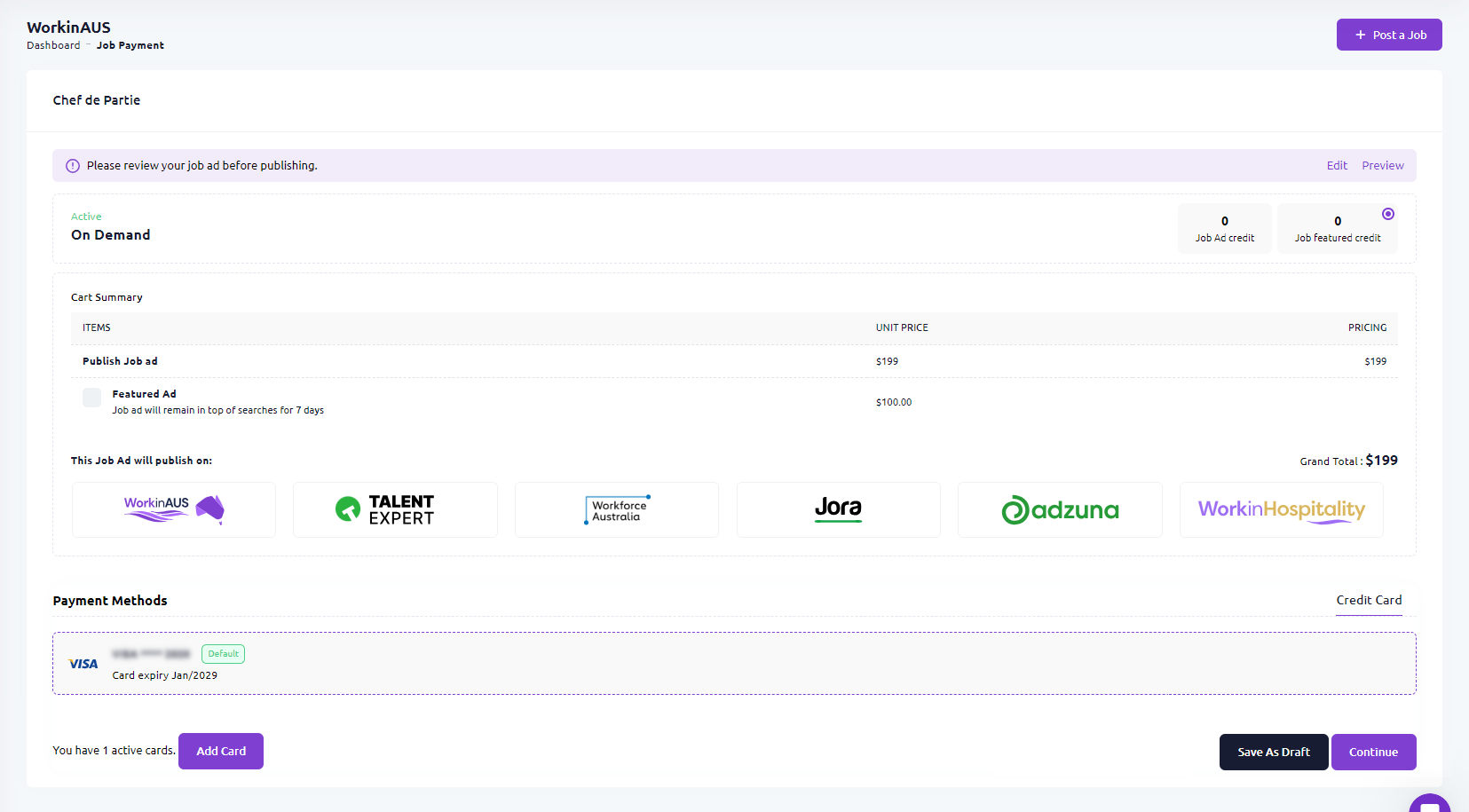Click the Active status label

point(86,217)
